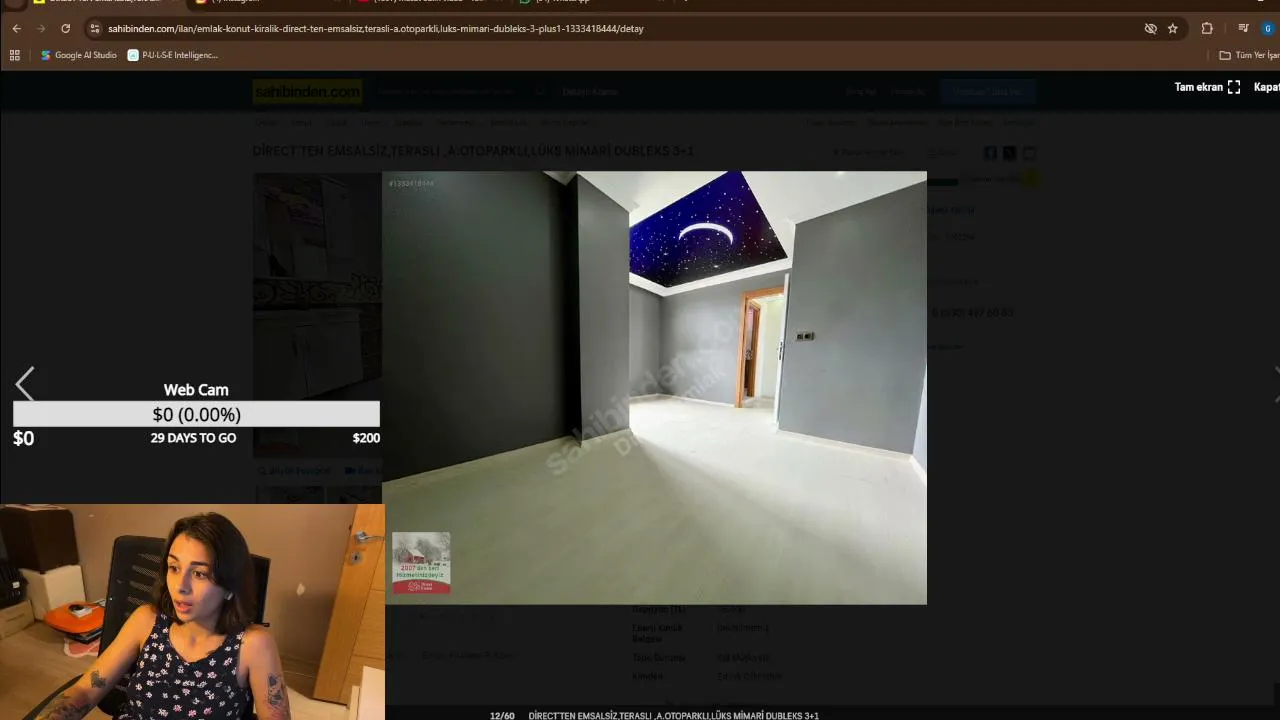Open the site information icon in address bar
Screen dimensions: 1280x720
(95, 29)
